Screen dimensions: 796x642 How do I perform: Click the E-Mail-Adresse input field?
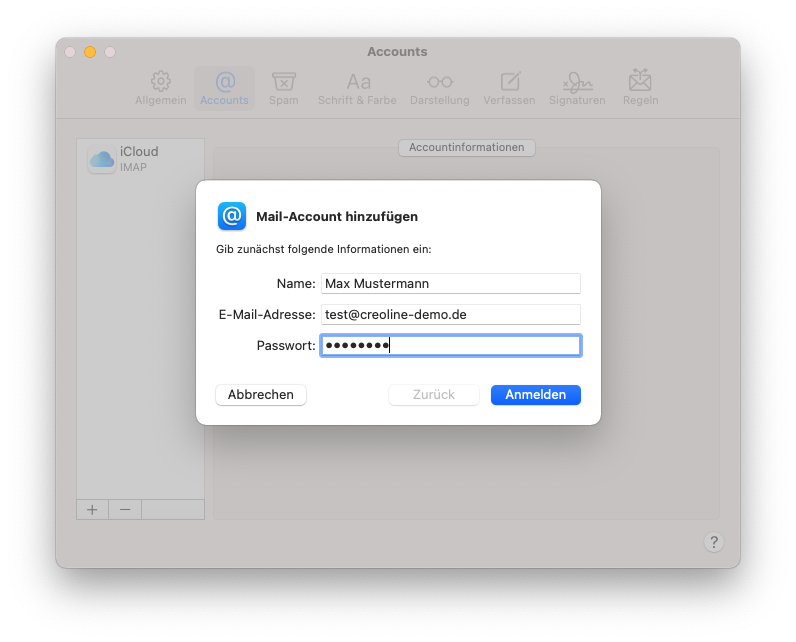point(451,315)
